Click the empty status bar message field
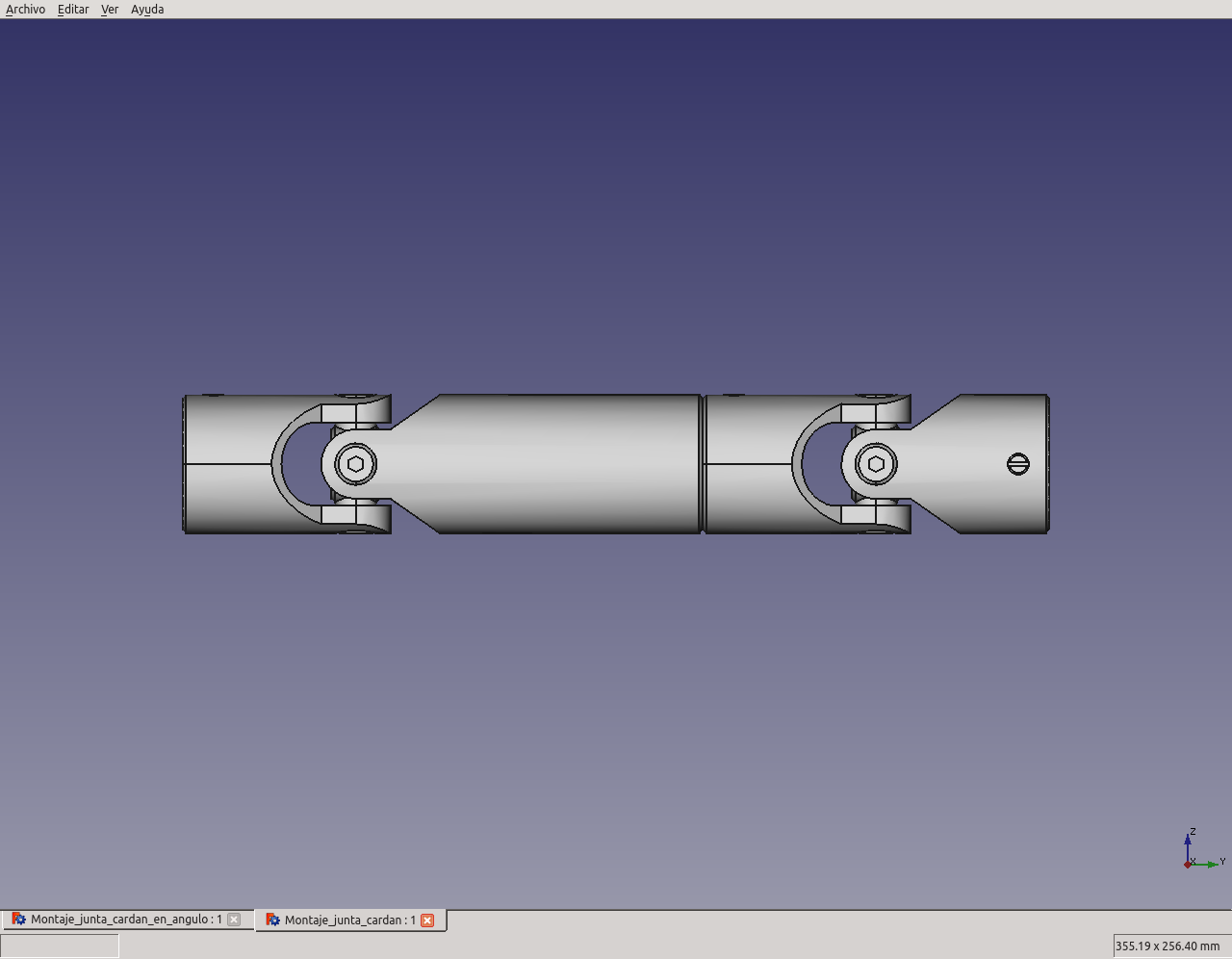The image size is (1232, 959). click(x=61, y=946)
